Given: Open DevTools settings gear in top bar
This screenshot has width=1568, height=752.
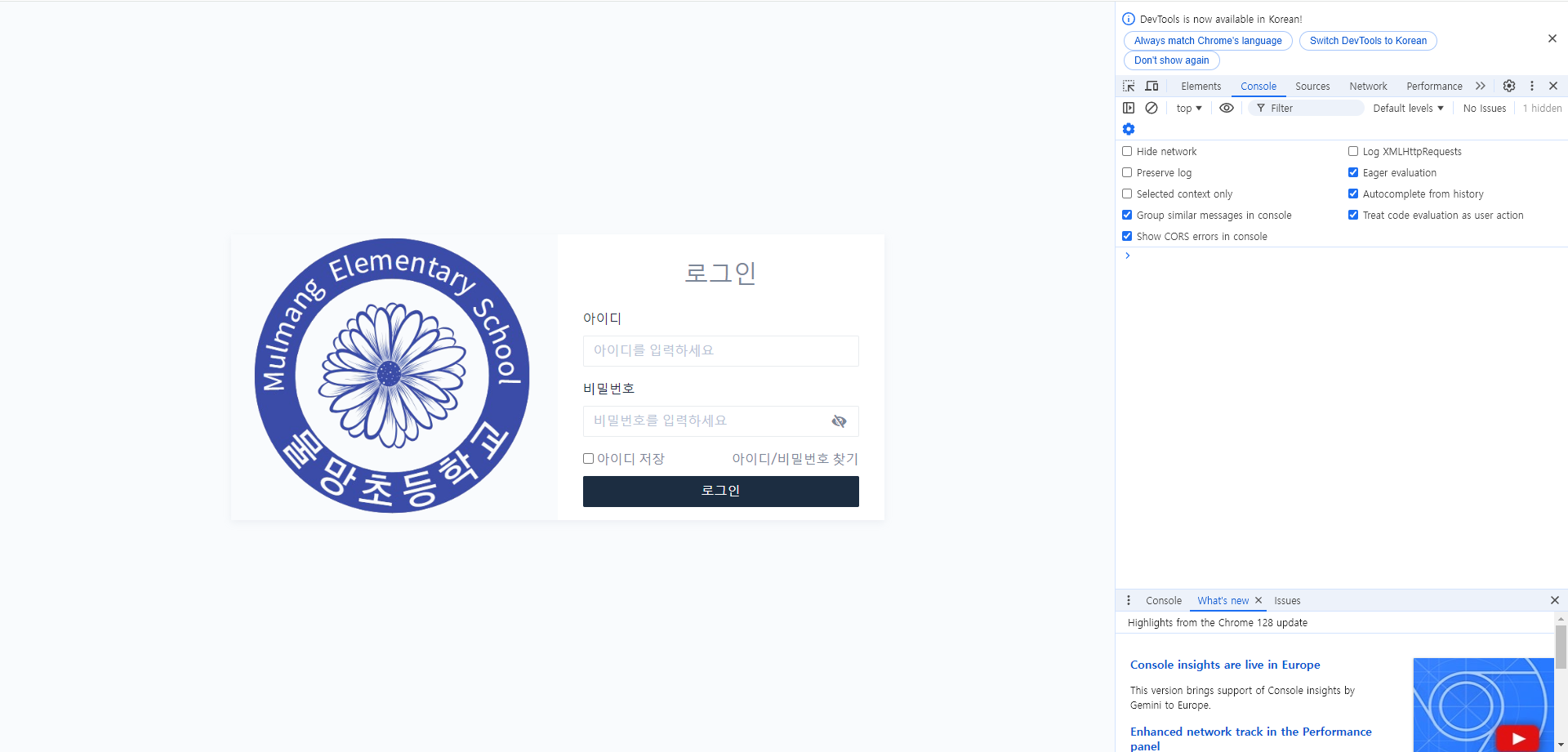Looking at the screenshot, I should tap(1509, 86).
